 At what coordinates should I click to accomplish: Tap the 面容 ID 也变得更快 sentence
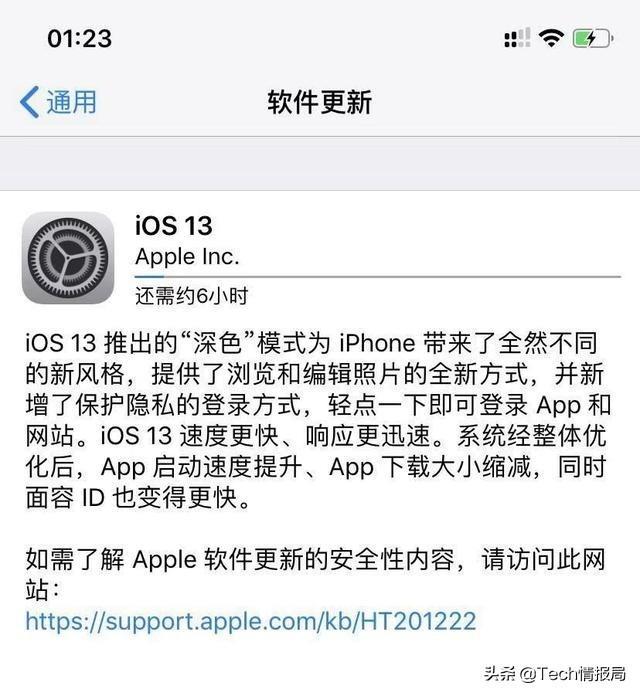138,498
